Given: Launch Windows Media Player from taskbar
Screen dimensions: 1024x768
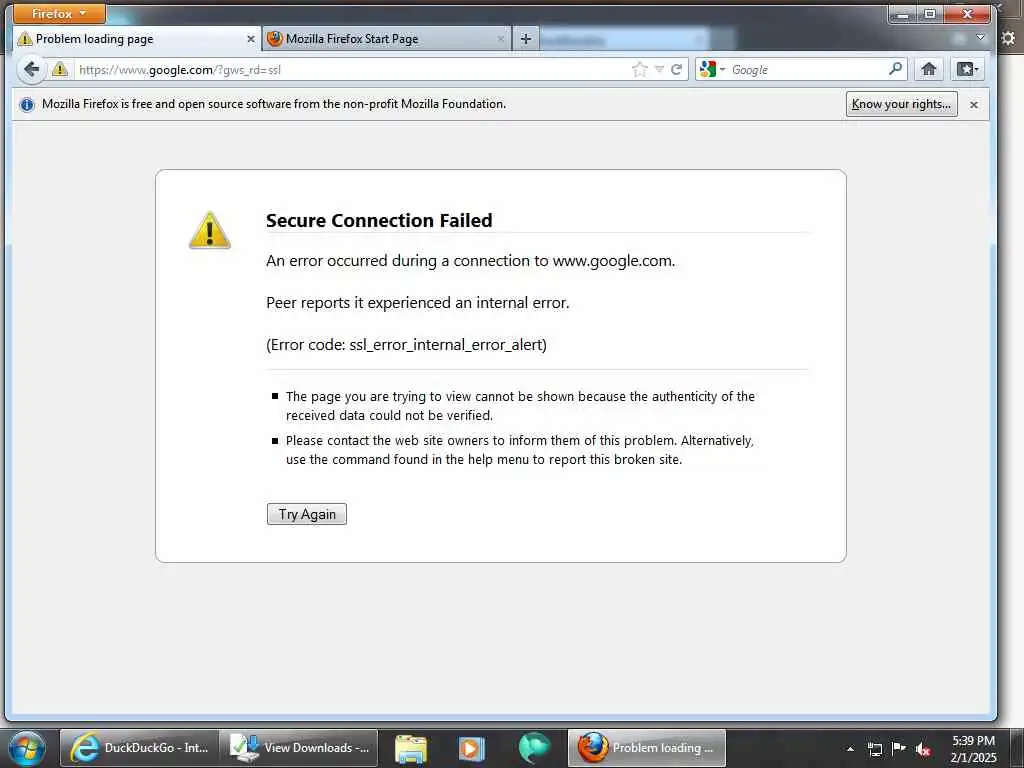Looking at the screenshot, I should tap(471, 748).
